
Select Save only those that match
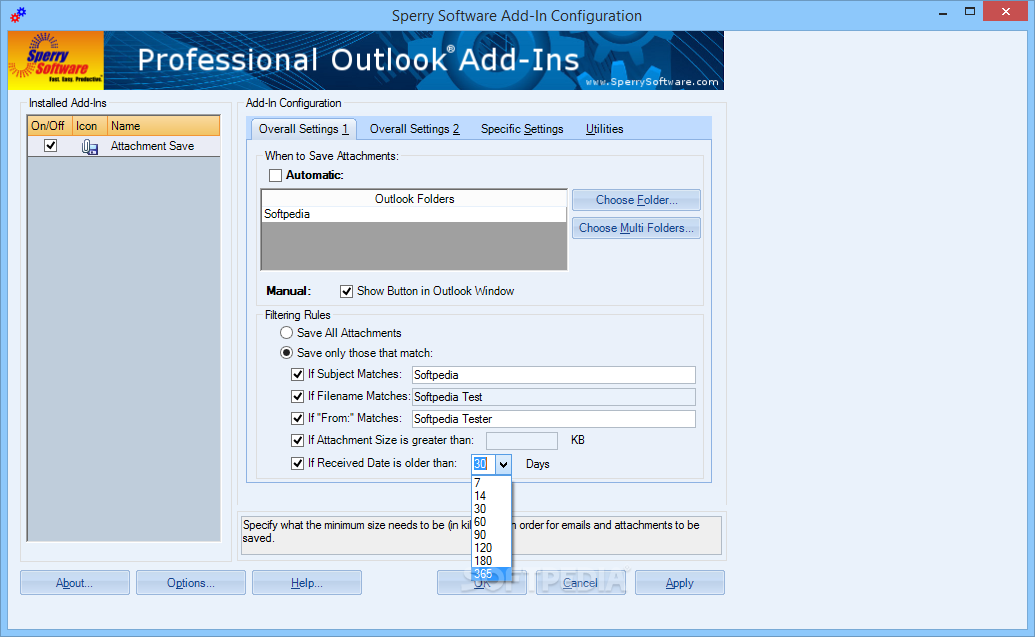click(286, 353)
